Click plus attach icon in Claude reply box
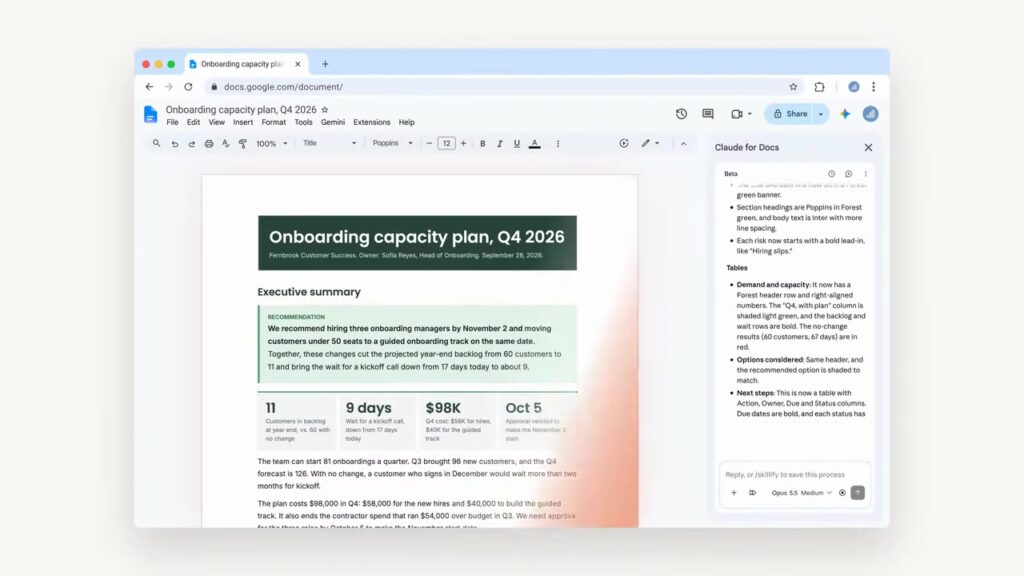Viewport: 1024px width, 576px height. point(733,493)
